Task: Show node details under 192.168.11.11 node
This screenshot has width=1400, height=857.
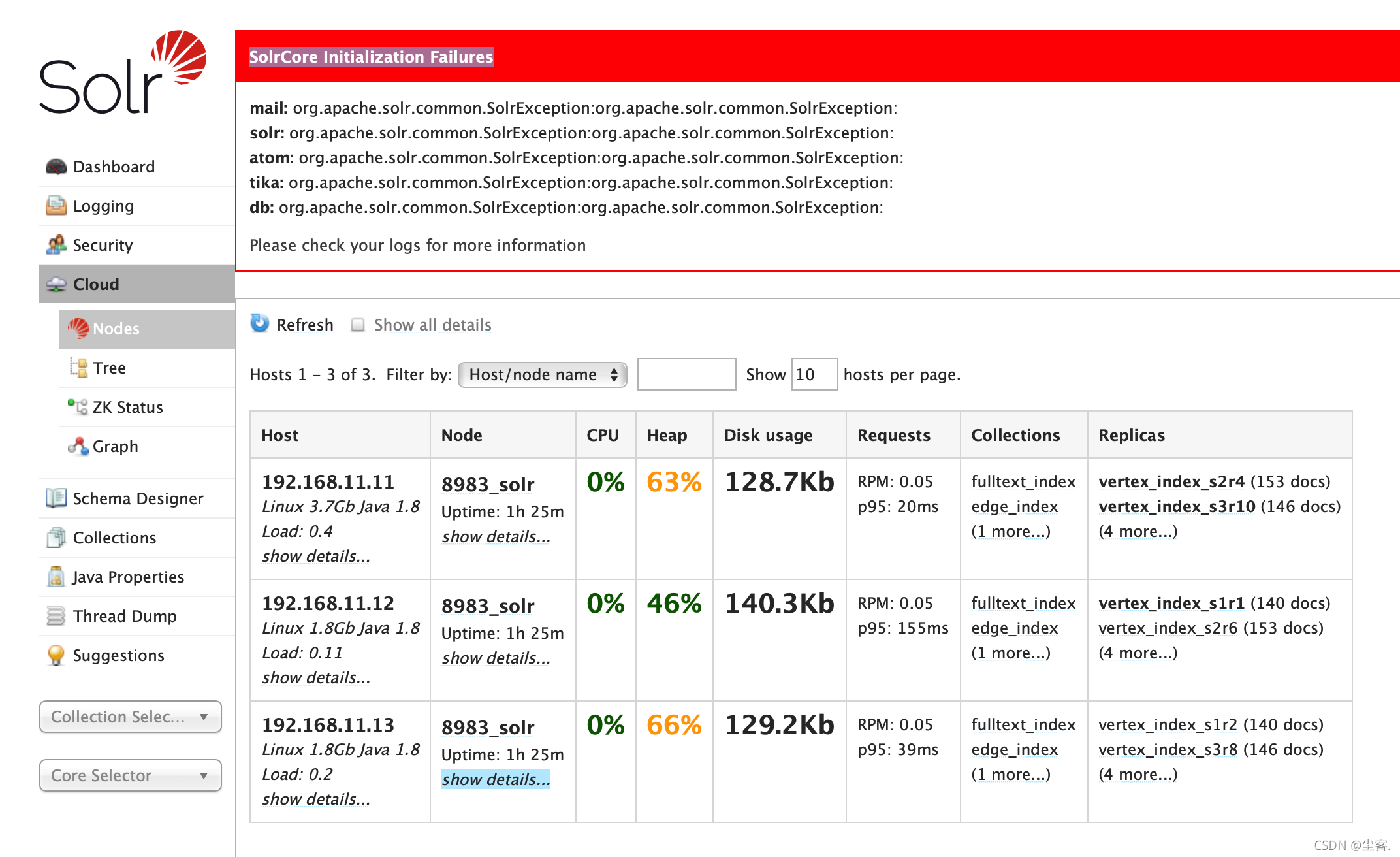Action: 496,536
